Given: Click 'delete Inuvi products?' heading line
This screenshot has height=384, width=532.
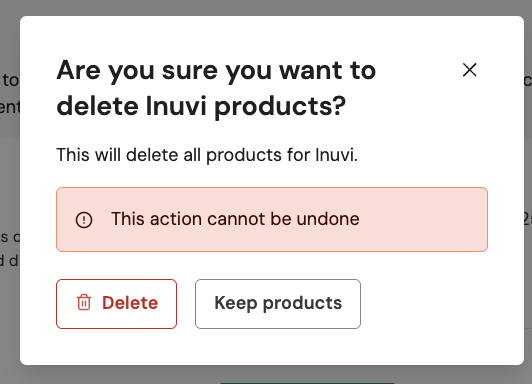Looking at the screenshot, I should click(201, 107).
